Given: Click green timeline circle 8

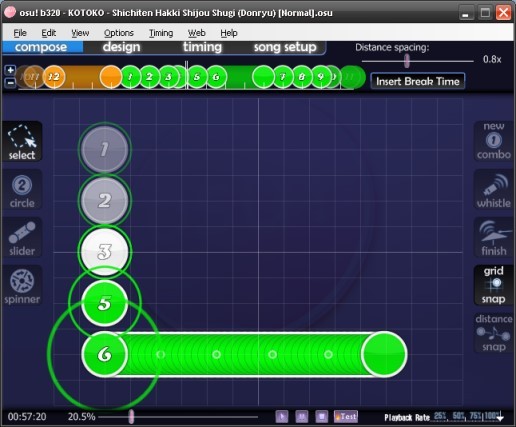Looking at the screenshot, I should pos(302,77).
